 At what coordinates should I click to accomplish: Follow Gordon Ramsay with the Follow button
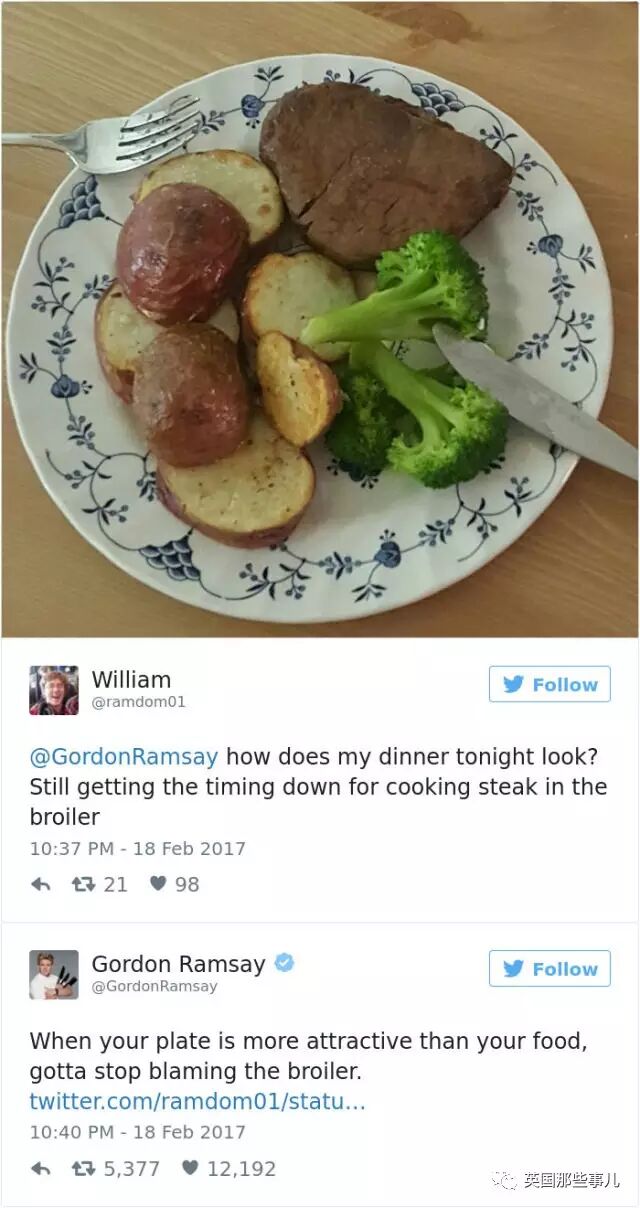(549, 968)
